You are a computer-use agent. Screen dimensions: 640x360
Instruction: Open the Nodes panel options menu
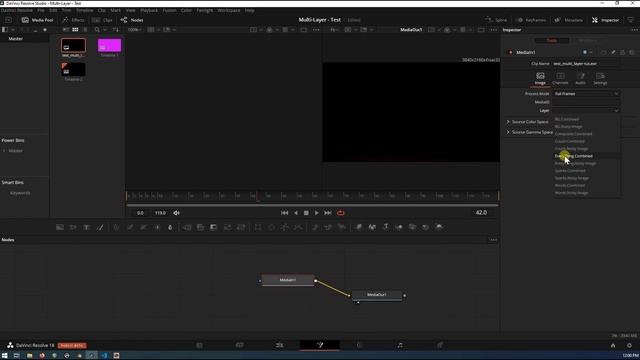493,240
